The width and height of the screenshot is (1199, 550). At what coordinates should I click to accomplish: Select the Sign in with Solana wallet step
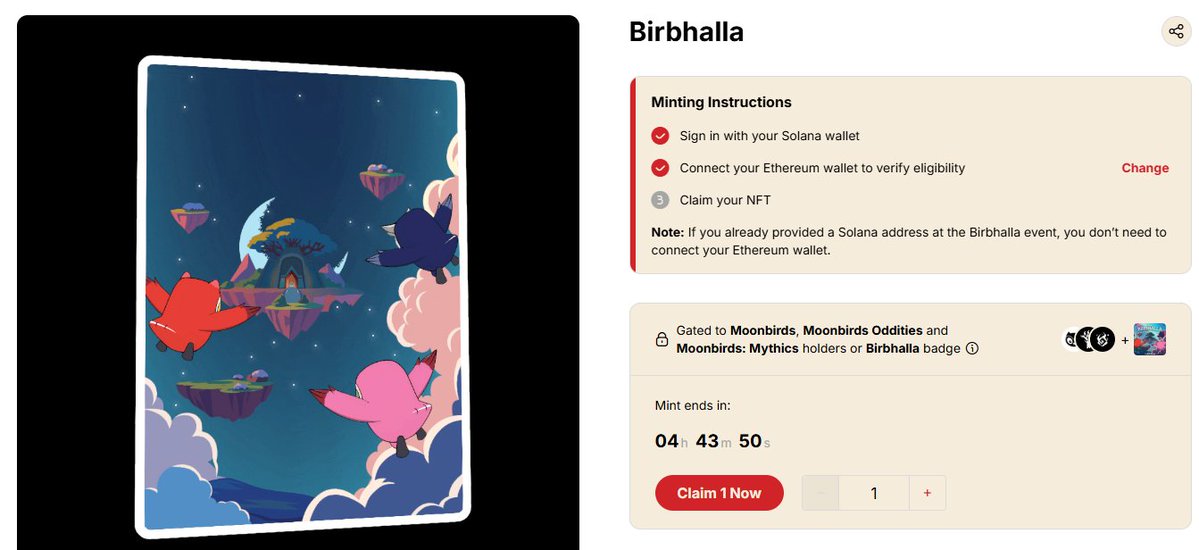769,136
